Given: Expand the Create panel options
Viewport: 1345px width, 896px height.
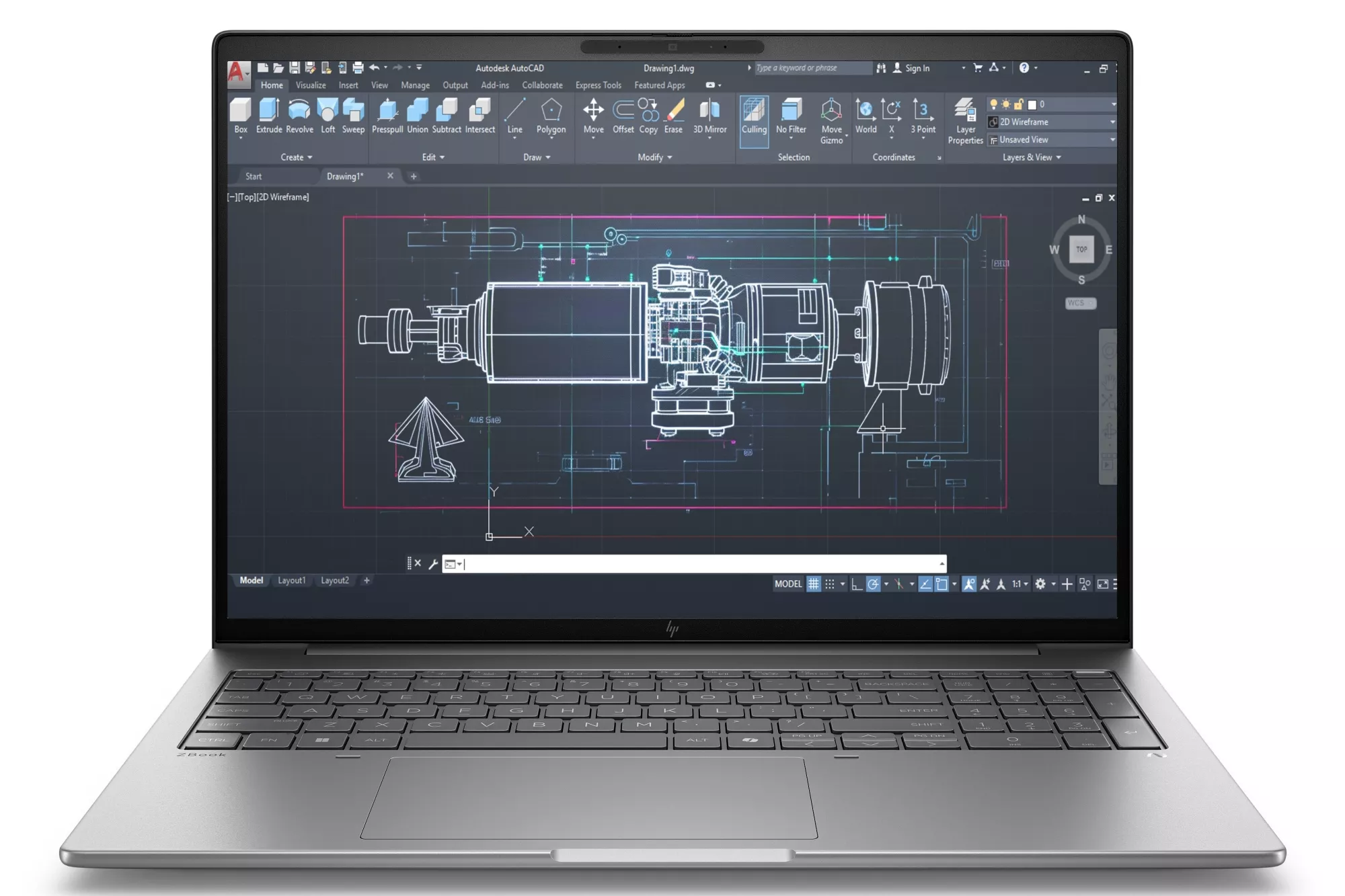Looking at the screenshot, I should pos(296,157).
